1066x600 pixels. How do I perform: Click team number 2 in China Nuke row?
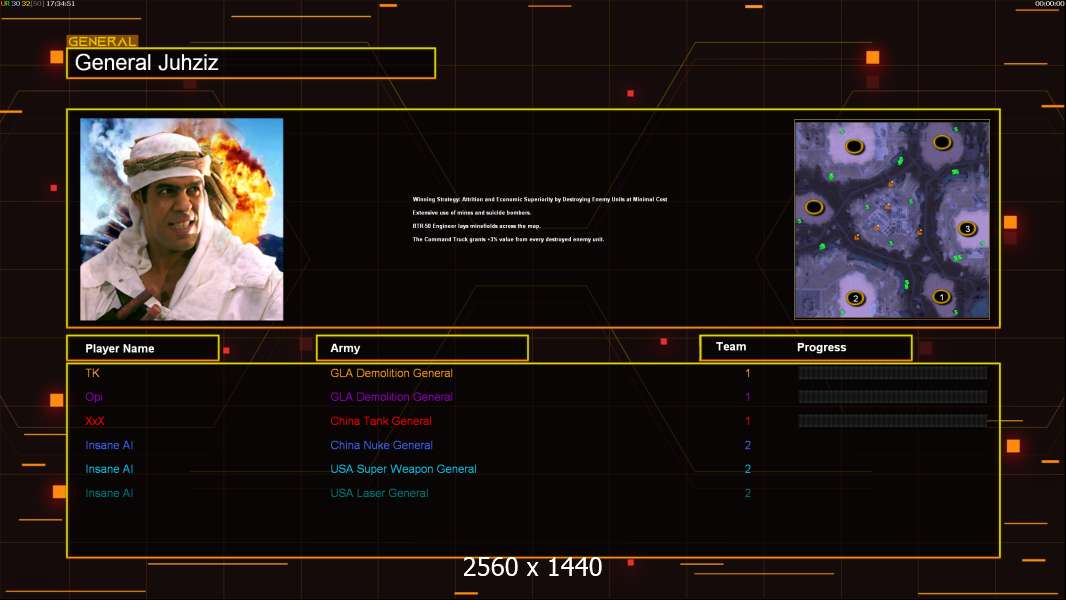[748, 445]
